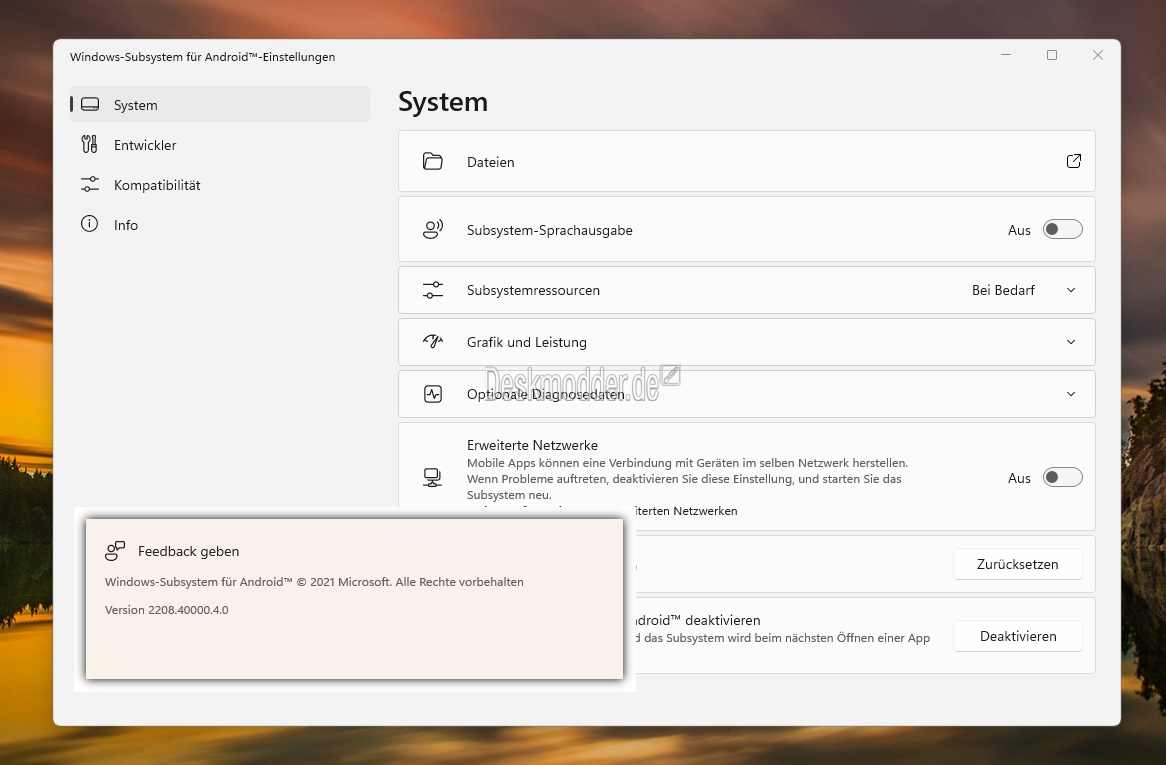The height and width of the screenshot is (765, 1166).
Task: Select the System sidebar entry
Action: pyautogui.click(x=220, y=105)
